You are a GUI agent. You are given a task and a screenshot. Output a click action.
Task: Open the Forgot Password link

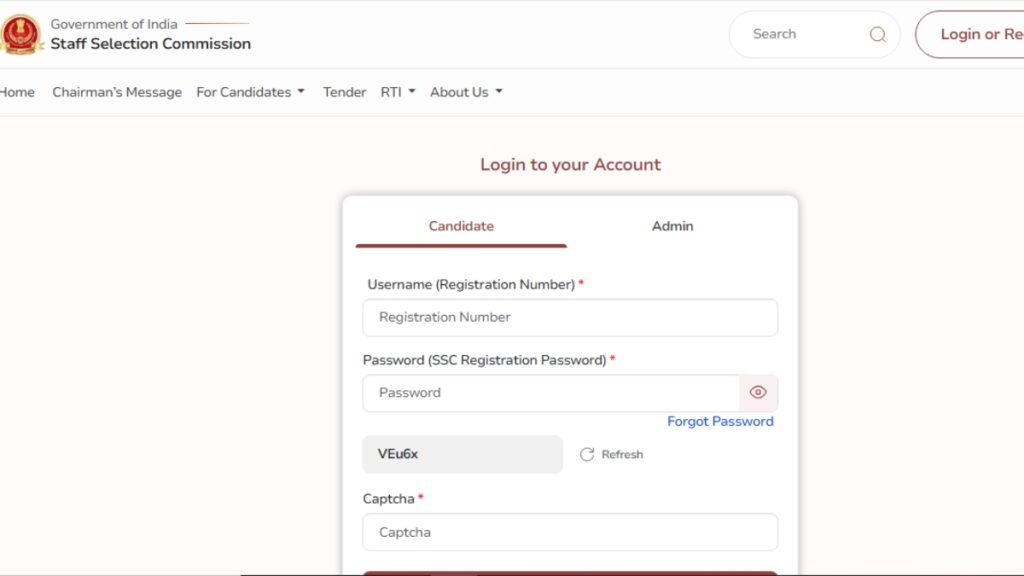point(720,421)
